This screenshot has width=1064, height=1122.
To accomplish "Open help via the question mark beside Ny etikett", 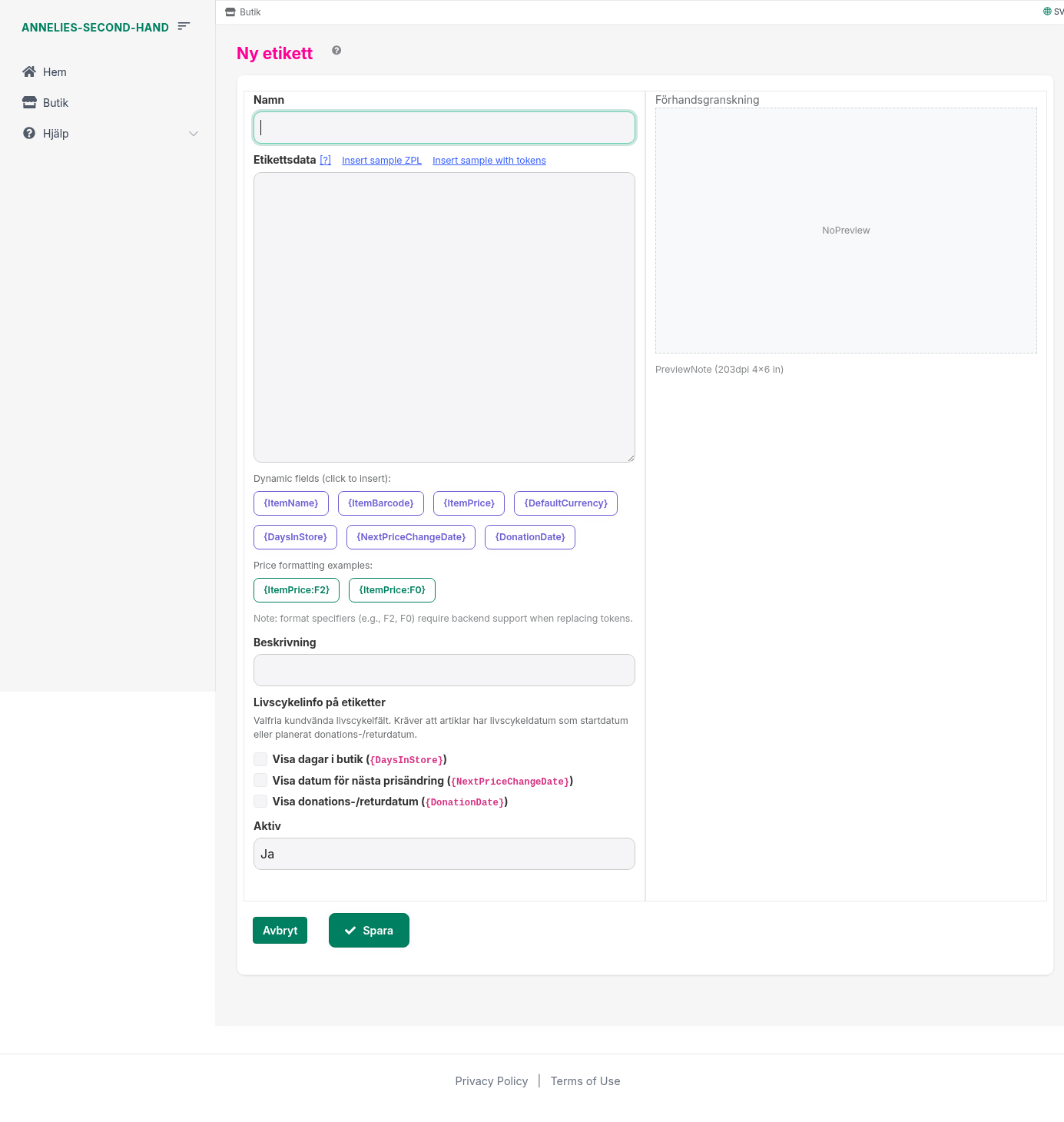I will click(x=336, y=50).
